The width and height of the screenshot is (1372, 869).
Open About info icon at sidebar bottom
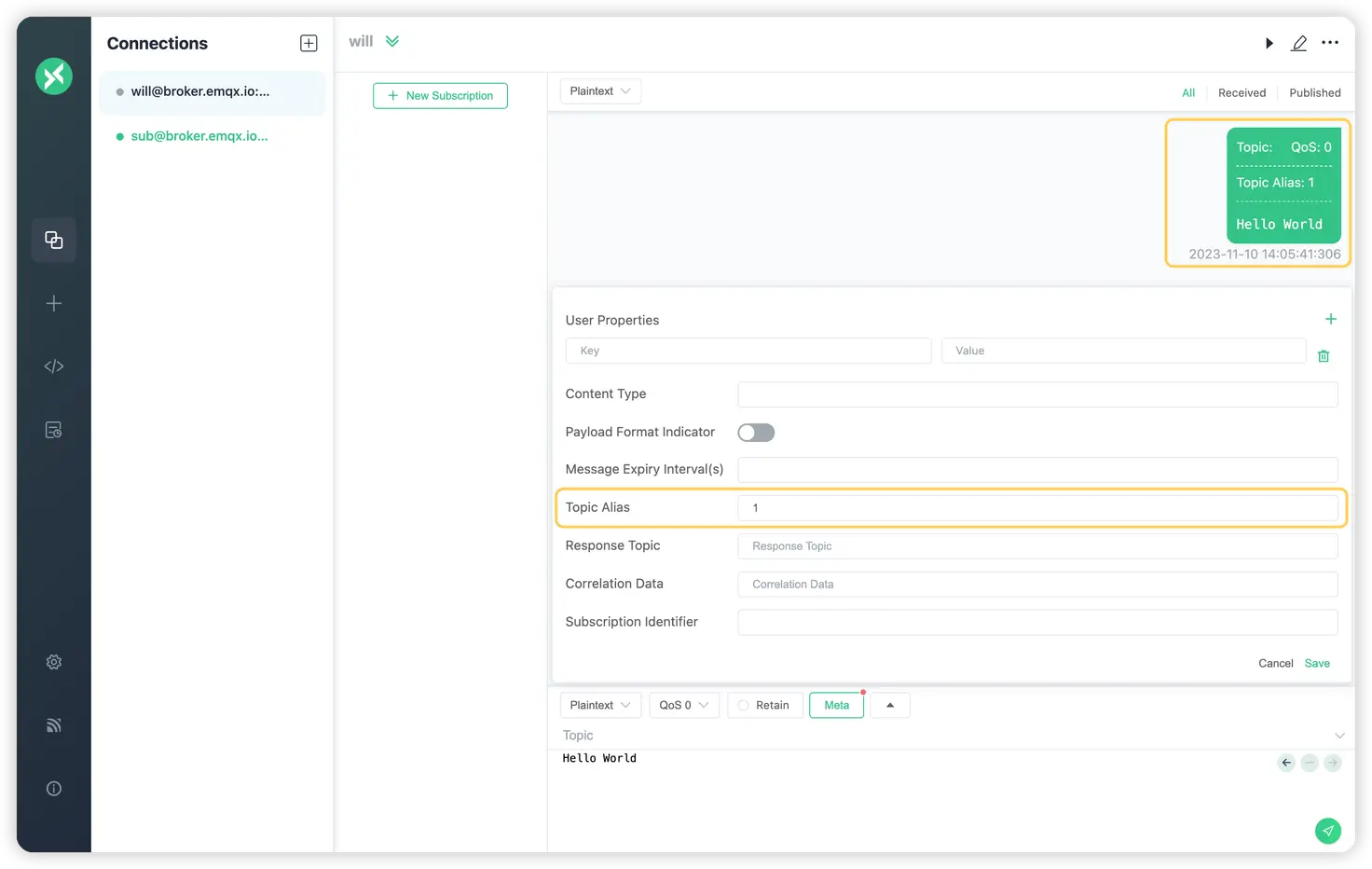pos(53,788)
